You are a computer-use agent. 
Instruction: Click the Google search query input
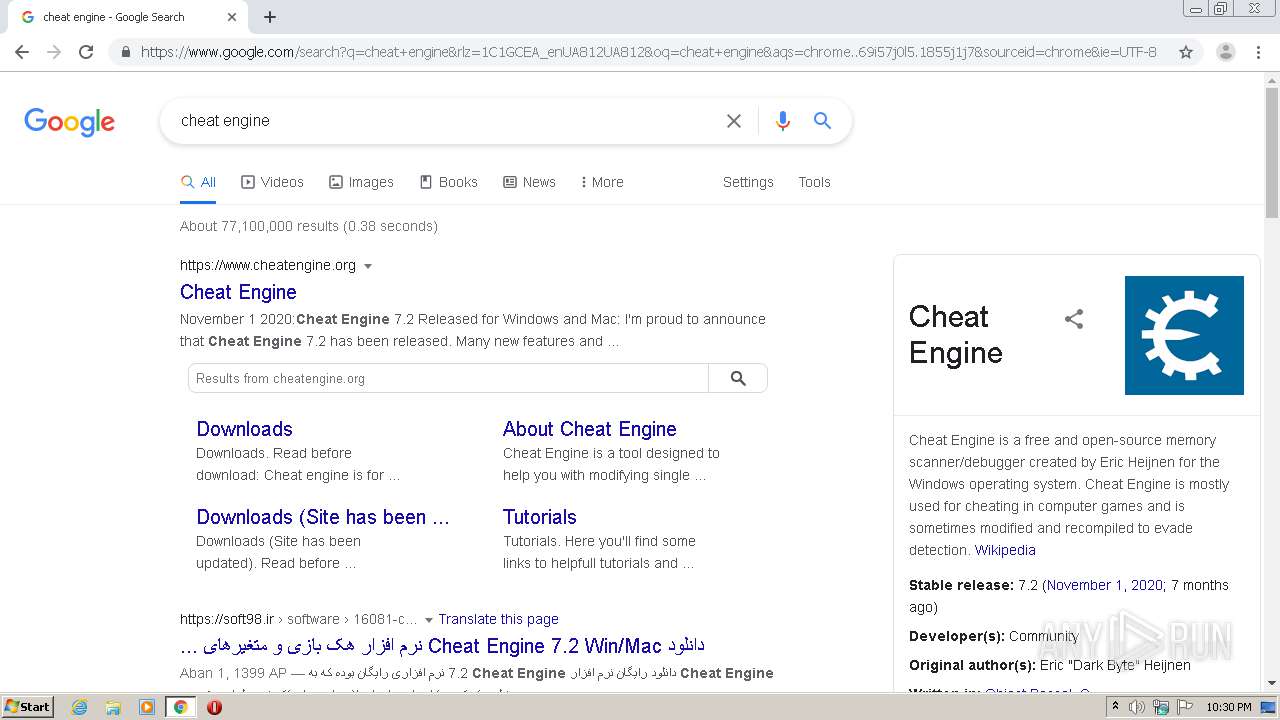[x=445, y=121]
